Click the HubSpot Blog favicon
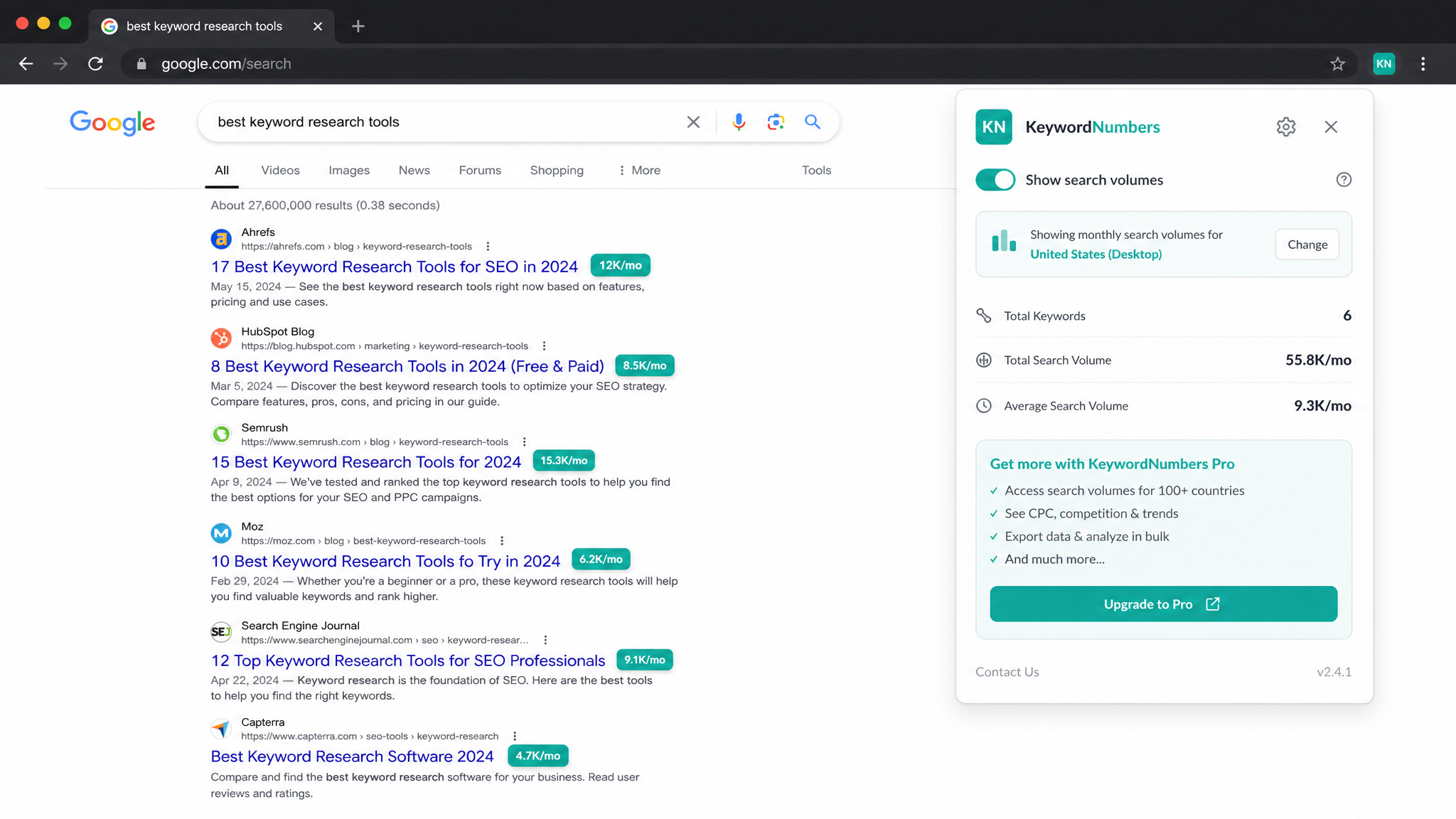The width and height of the screenshot is (1456, 819). [221, 338]
